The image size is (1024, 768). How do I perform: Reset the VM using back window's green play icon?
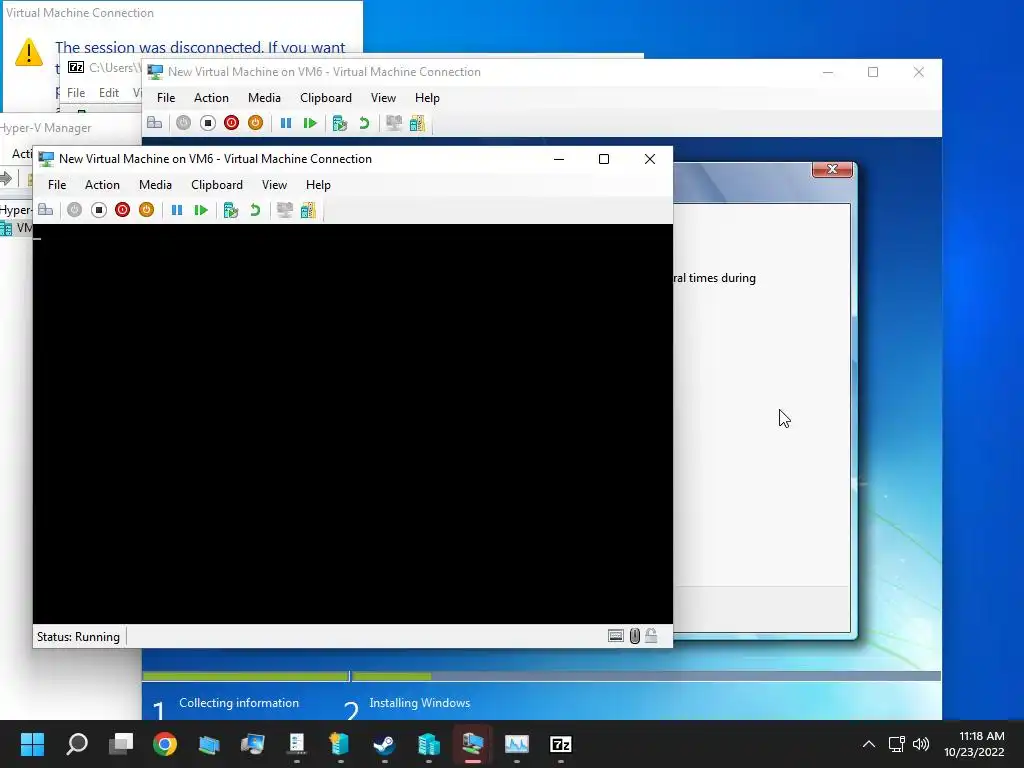[x=310, y=123]
